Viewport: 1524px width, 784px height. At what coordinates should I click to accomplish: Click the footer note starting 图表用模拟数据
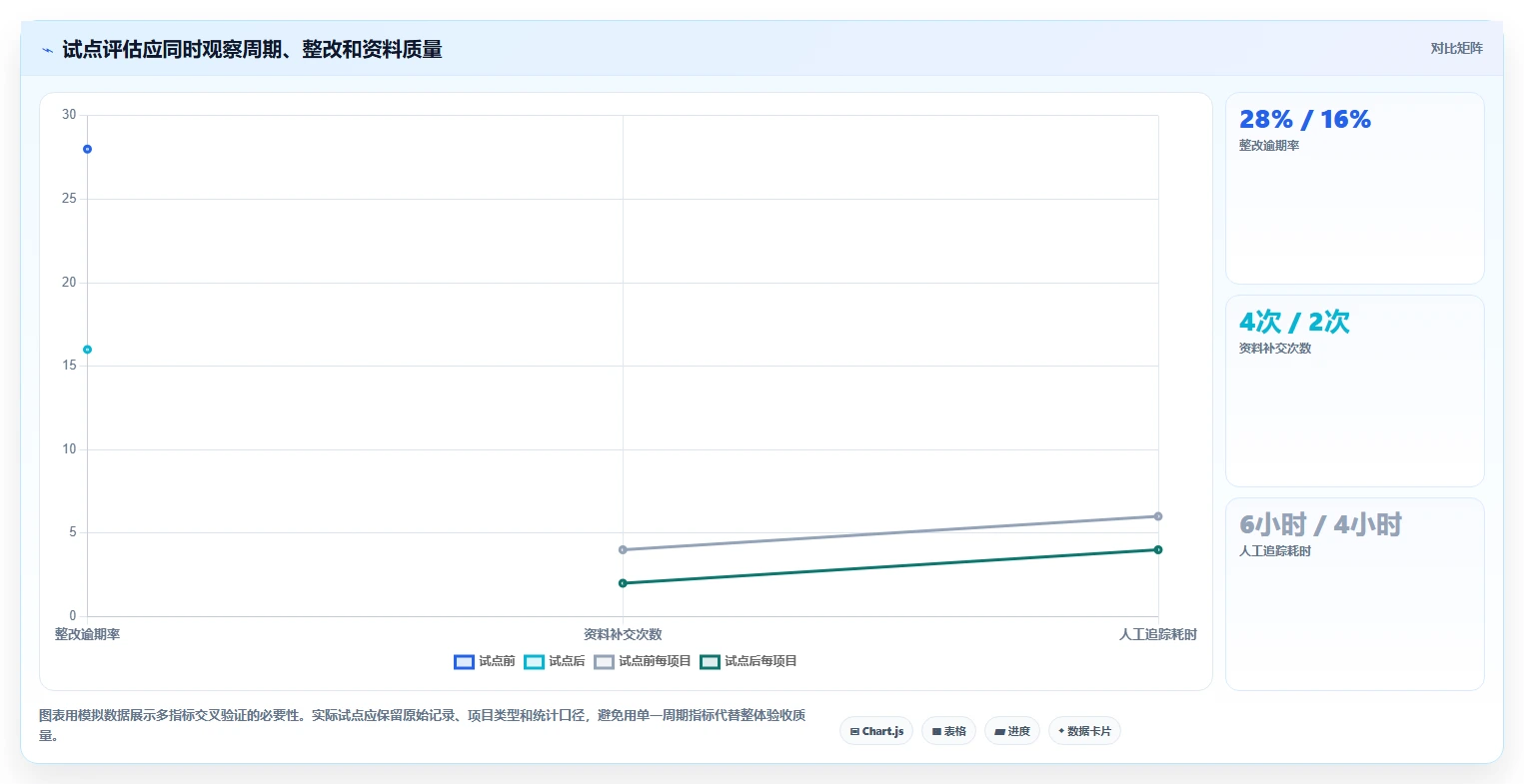[x=422, y=726]
